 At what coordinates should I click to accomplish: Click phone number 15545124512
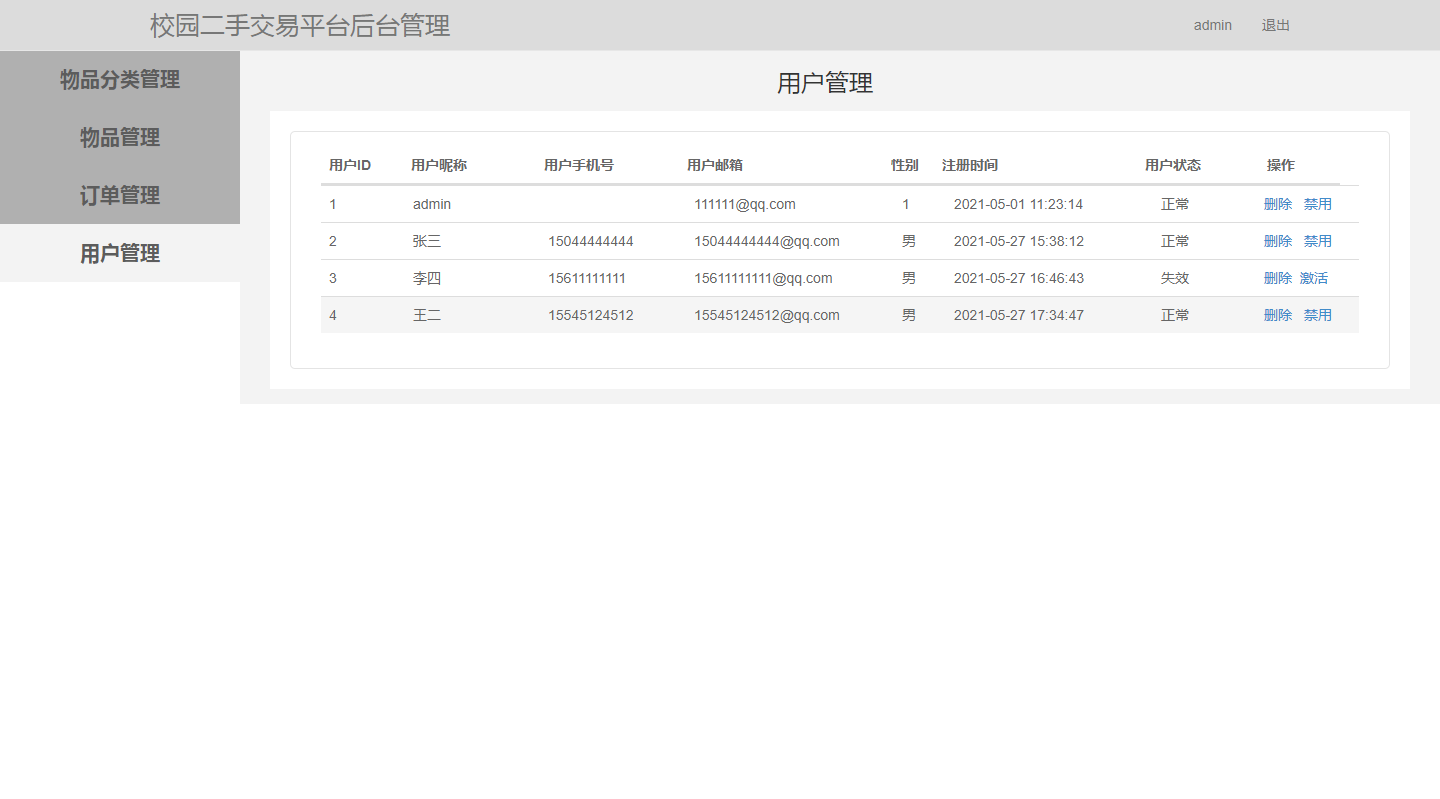tap(591, 315)
